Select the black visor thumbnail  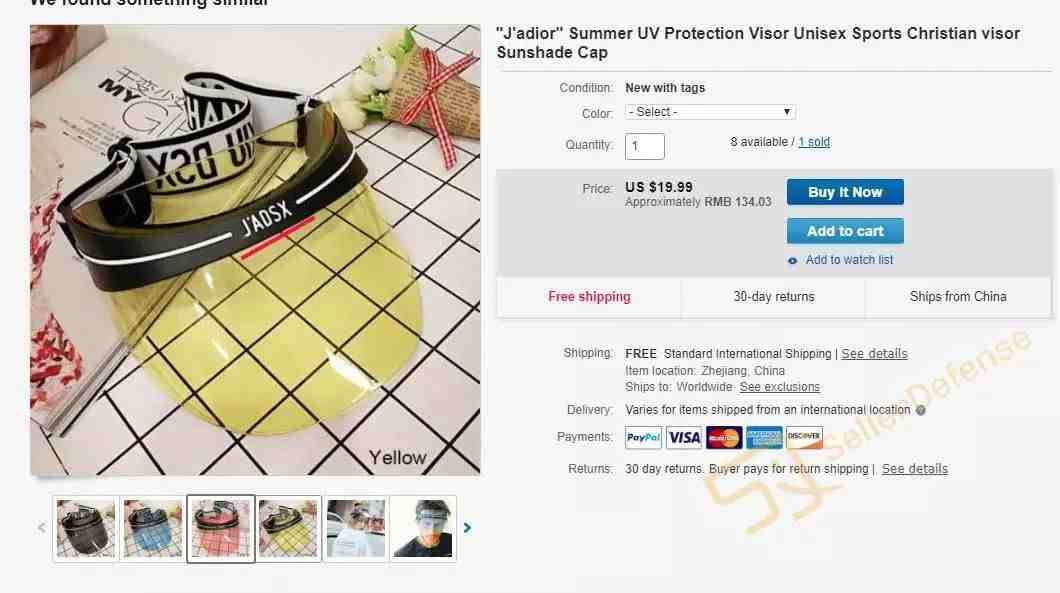point(86,528)
